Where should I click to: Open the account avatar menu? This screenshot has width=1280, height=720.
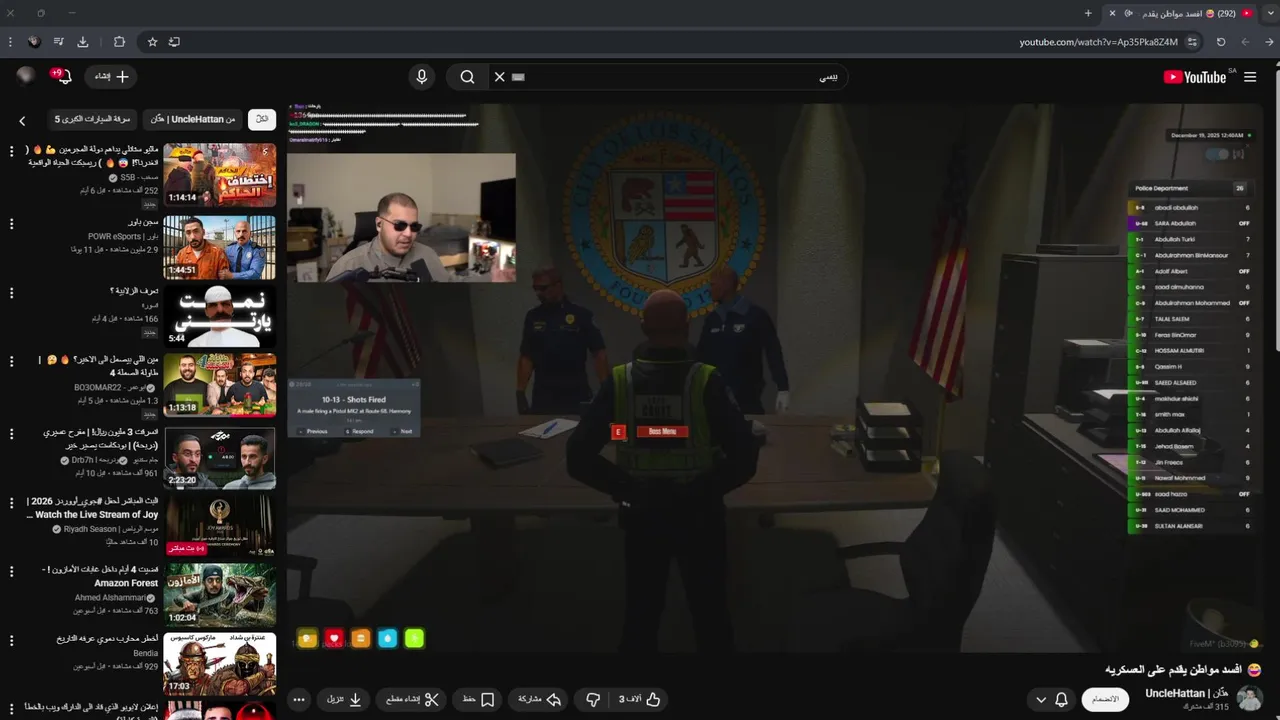point(26,77)
